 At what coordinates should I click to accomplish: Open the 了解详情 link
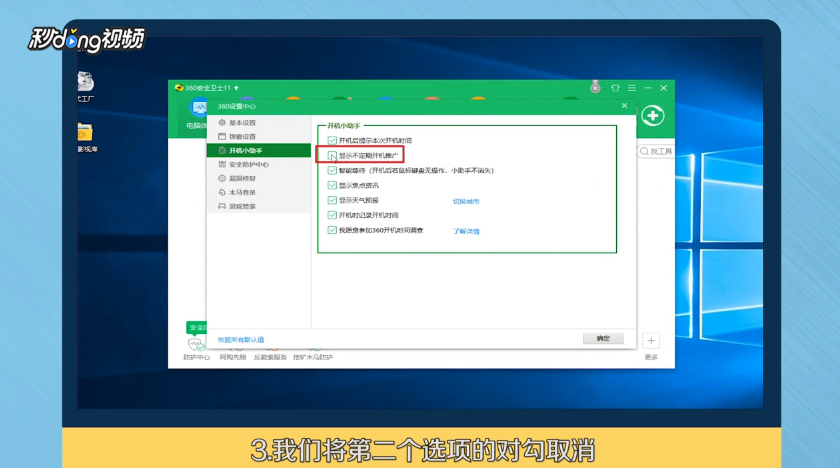point(466,232)
